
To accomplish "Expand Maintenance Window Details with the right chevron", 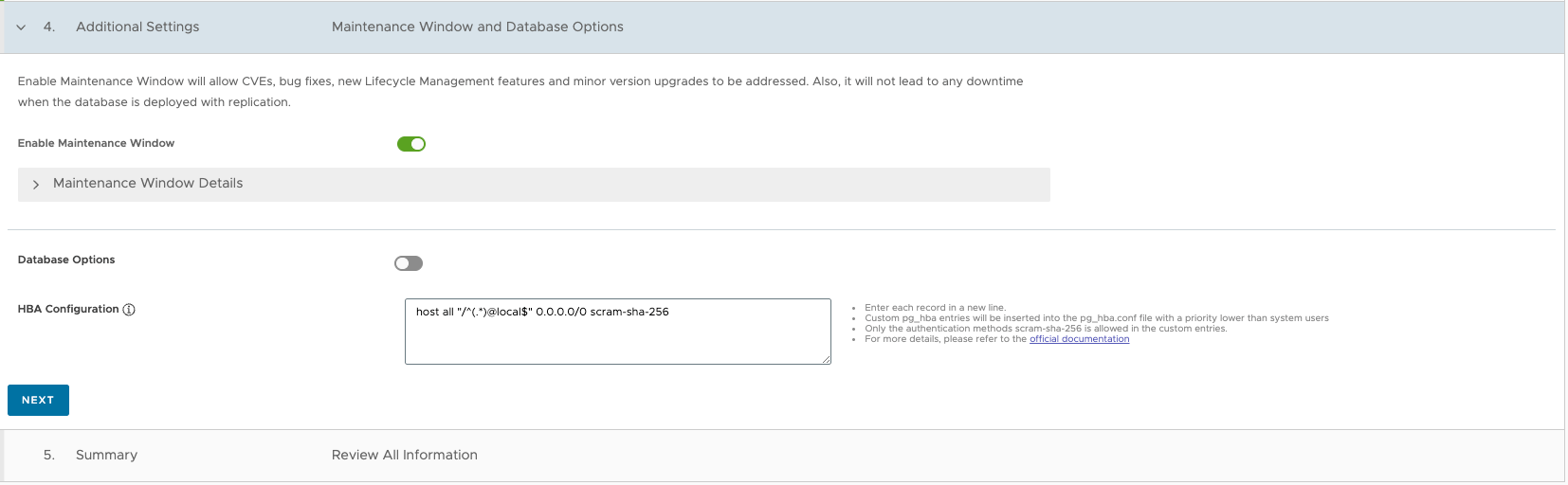I will point(36,185).
